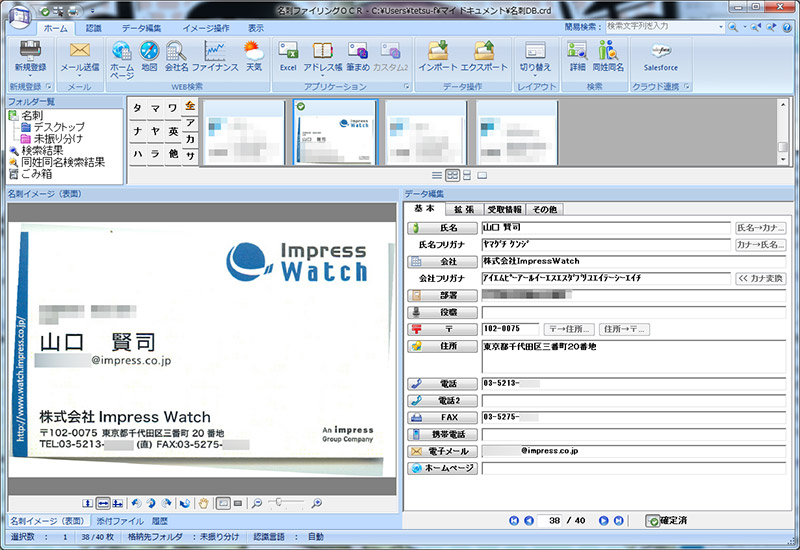Click the 氏名→カナ conversion button
The width and height of the screenshot is (800, 550).
tap(760, 228)
